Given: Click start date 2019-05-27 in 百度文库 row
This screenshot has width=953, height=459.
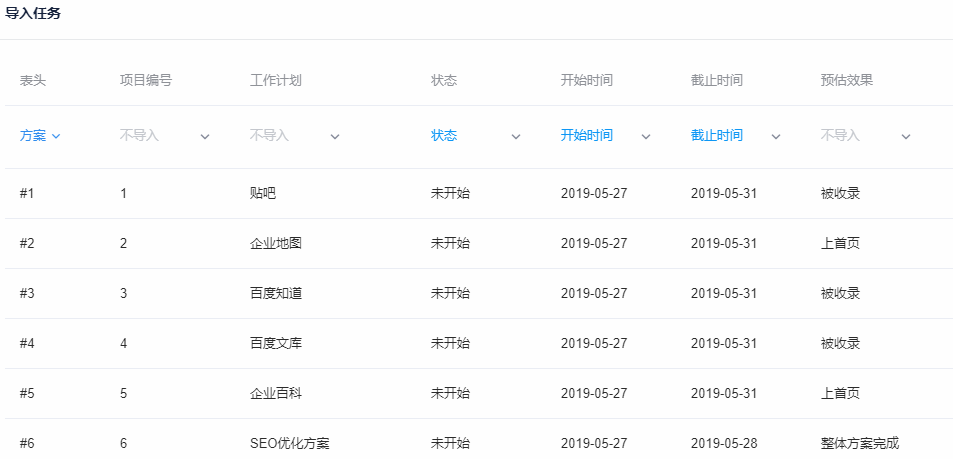Looking at the screenshot, I should [x=594, y=343].
